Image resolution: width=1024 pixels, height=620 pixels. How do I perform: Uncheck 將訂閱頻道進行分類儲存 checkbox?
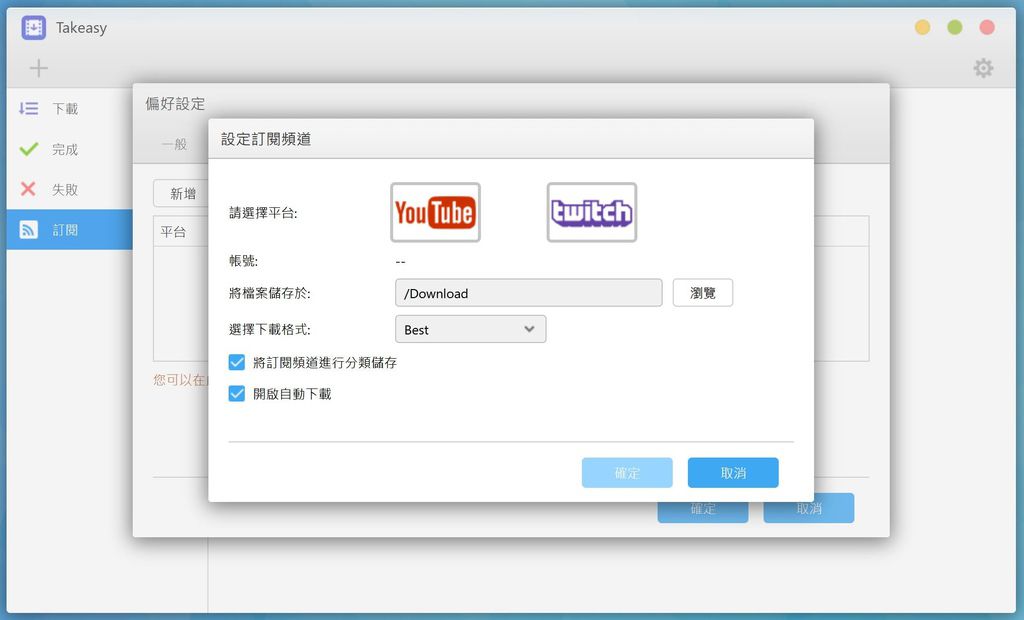[x=236, y=363]
